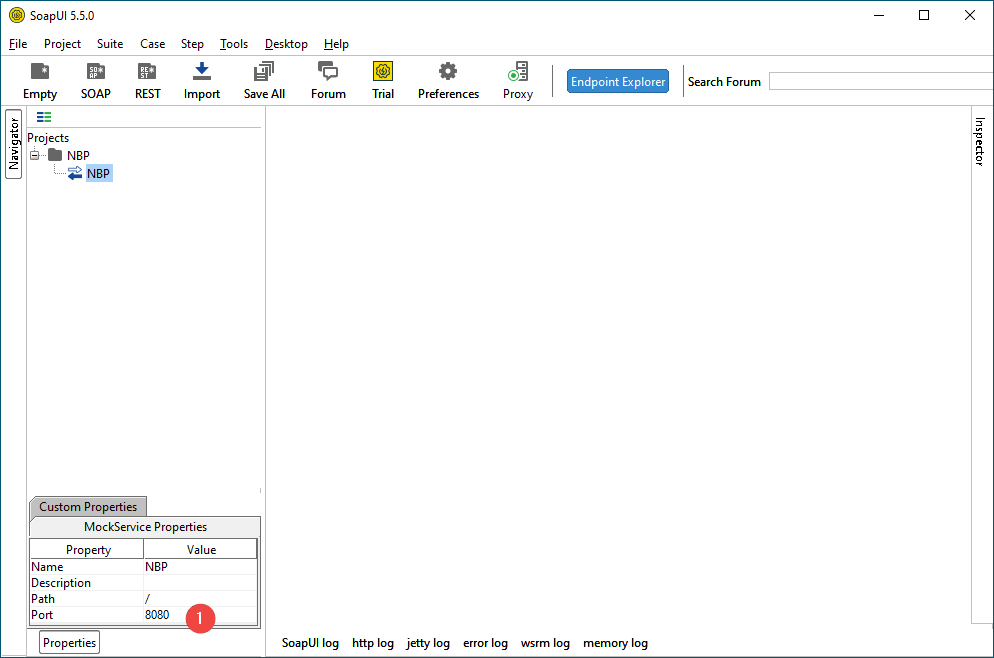This screenshot has height=658, width=994.
Task: Switch to the Custom Properties tab
Action: (88, 506)
